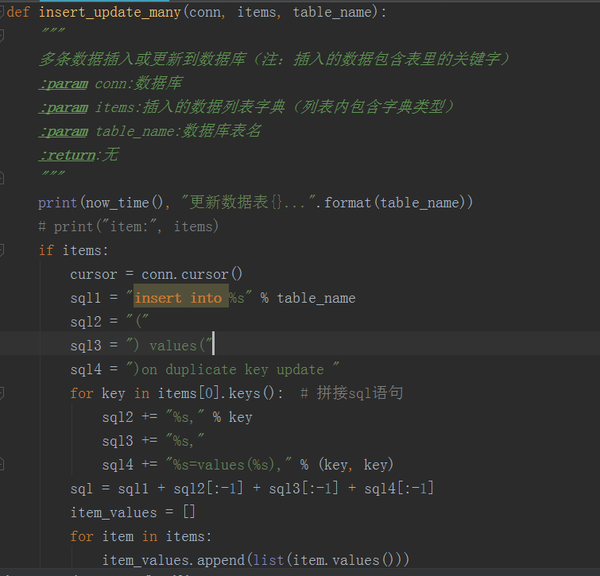
Task: Collapse the fold marker beside 'for key in items[0].keys()'
Action: (2, 393)
